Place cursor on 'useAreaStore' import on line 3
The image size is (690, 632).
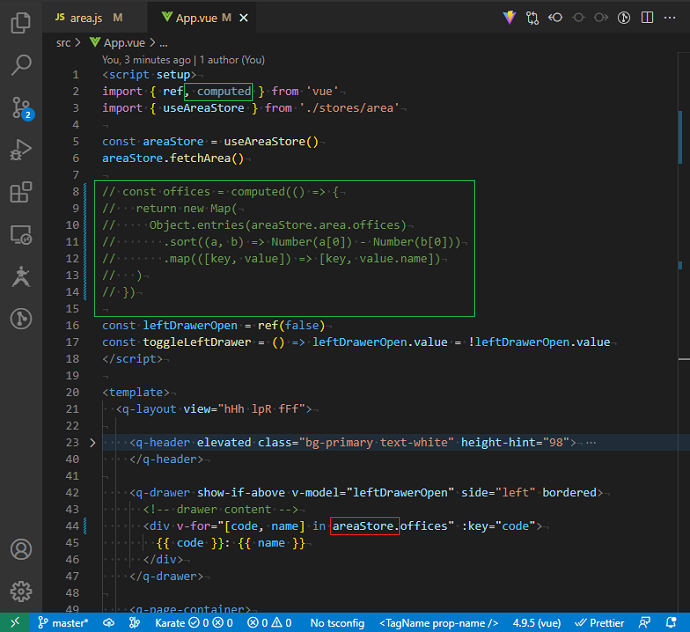(203, 108)
